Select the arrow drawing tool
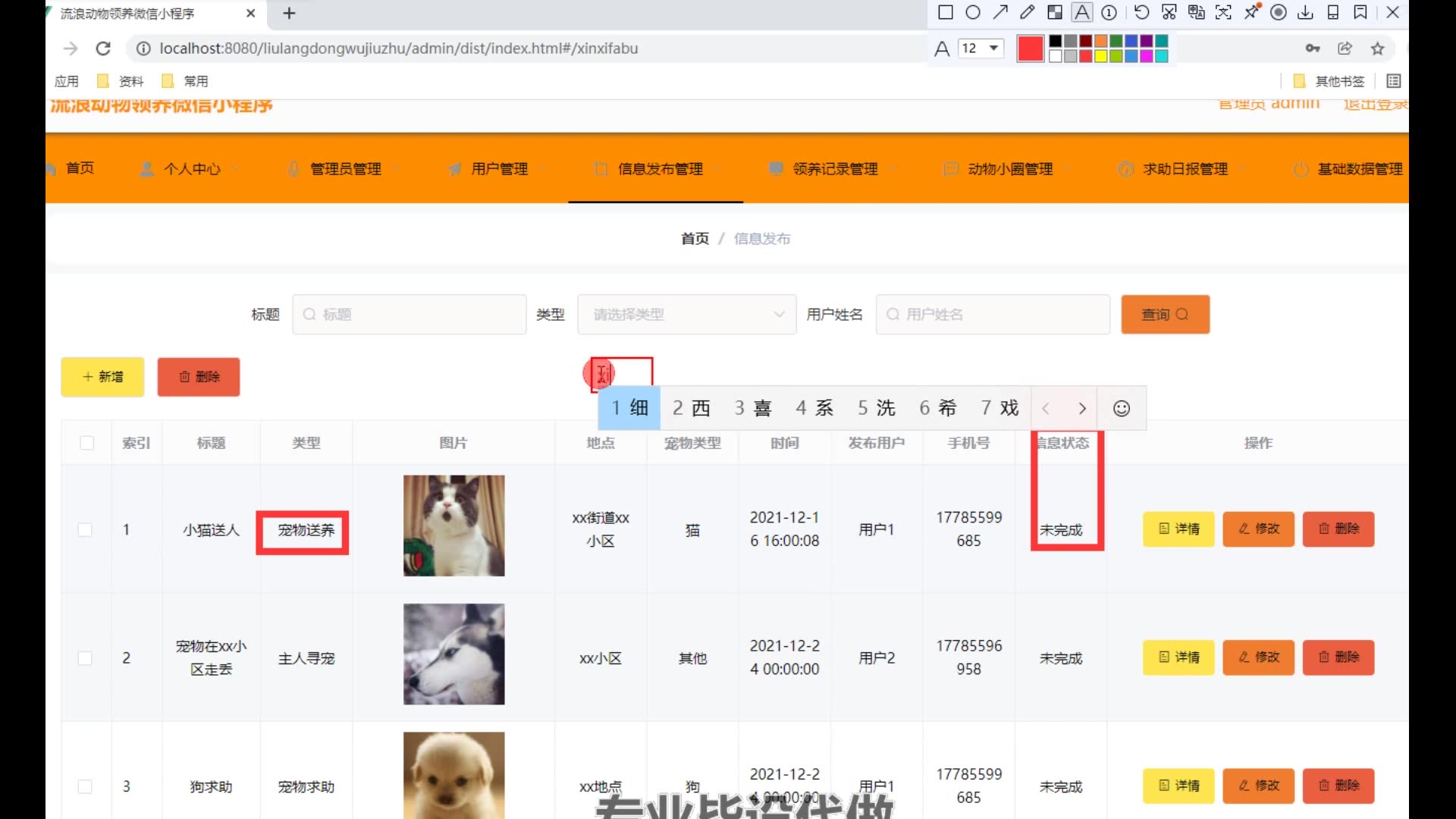 point(1000,12)
